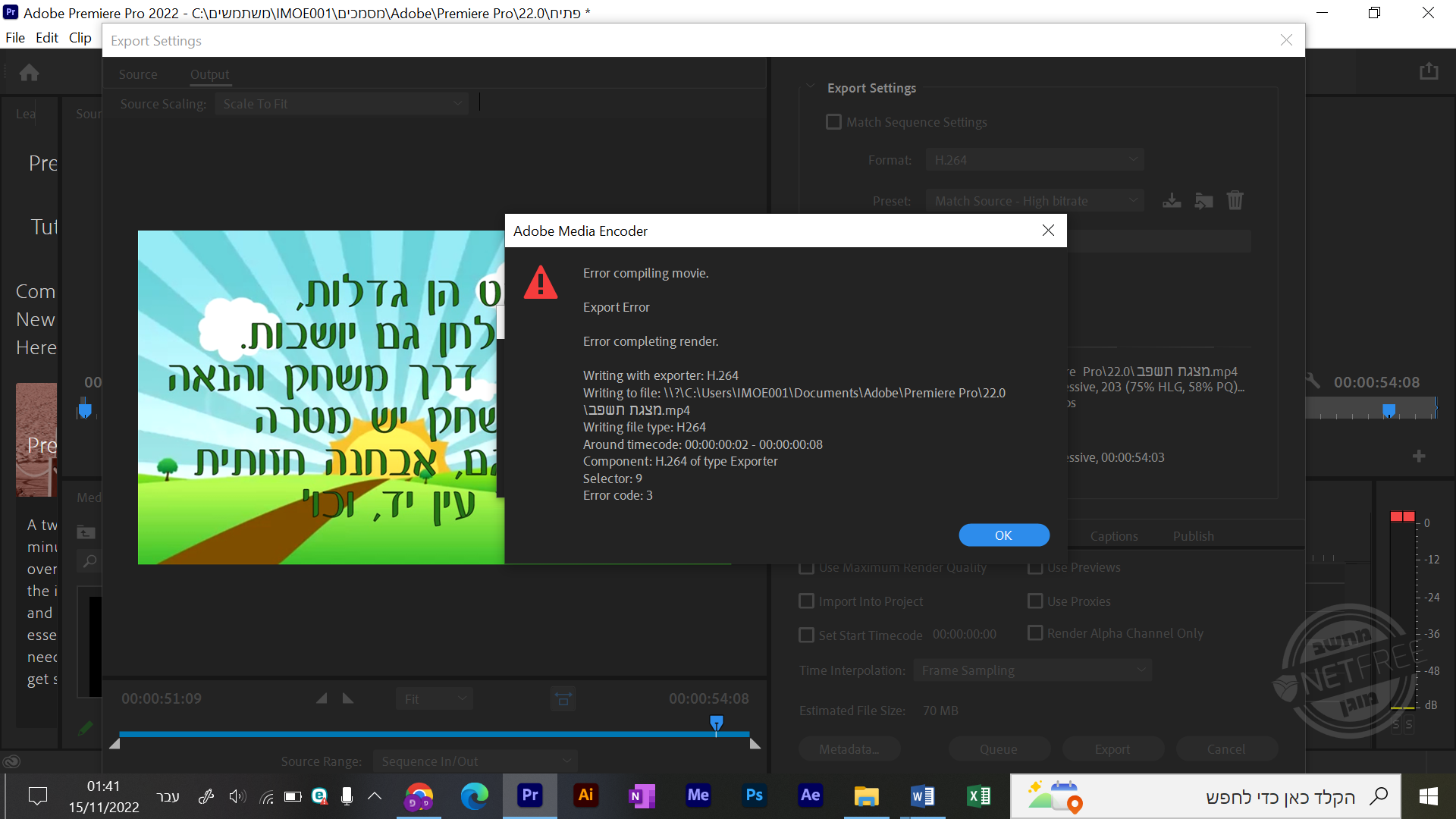
Task: Check the Import Into Project option
Action: 807,601
